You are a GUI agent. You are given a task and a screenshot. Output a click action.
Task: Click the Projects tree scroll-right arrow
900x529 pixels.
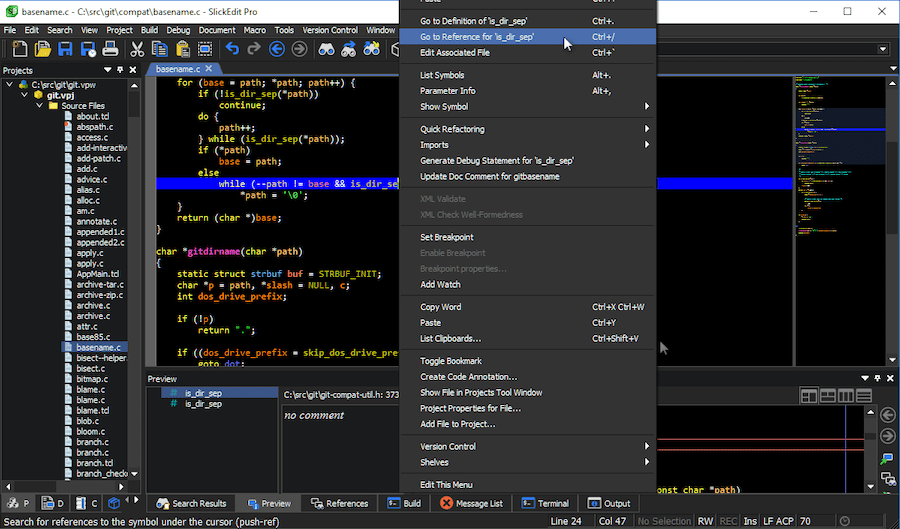point(121,487)
